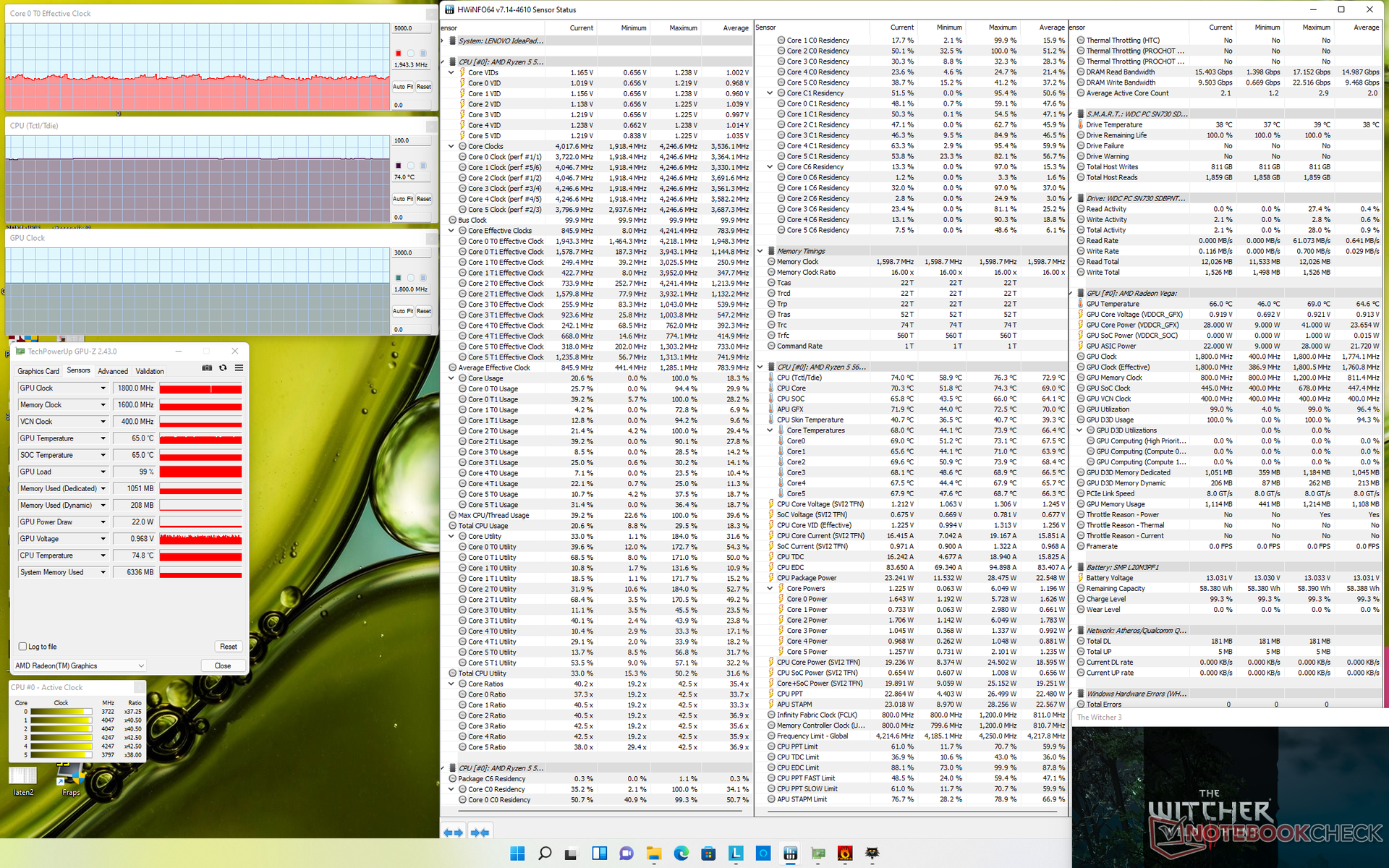Click Auto Fit in Core 0 T0 graph
Image resolution: width=1389 pixels, height=868 pixels.
[x=402, y=87]
